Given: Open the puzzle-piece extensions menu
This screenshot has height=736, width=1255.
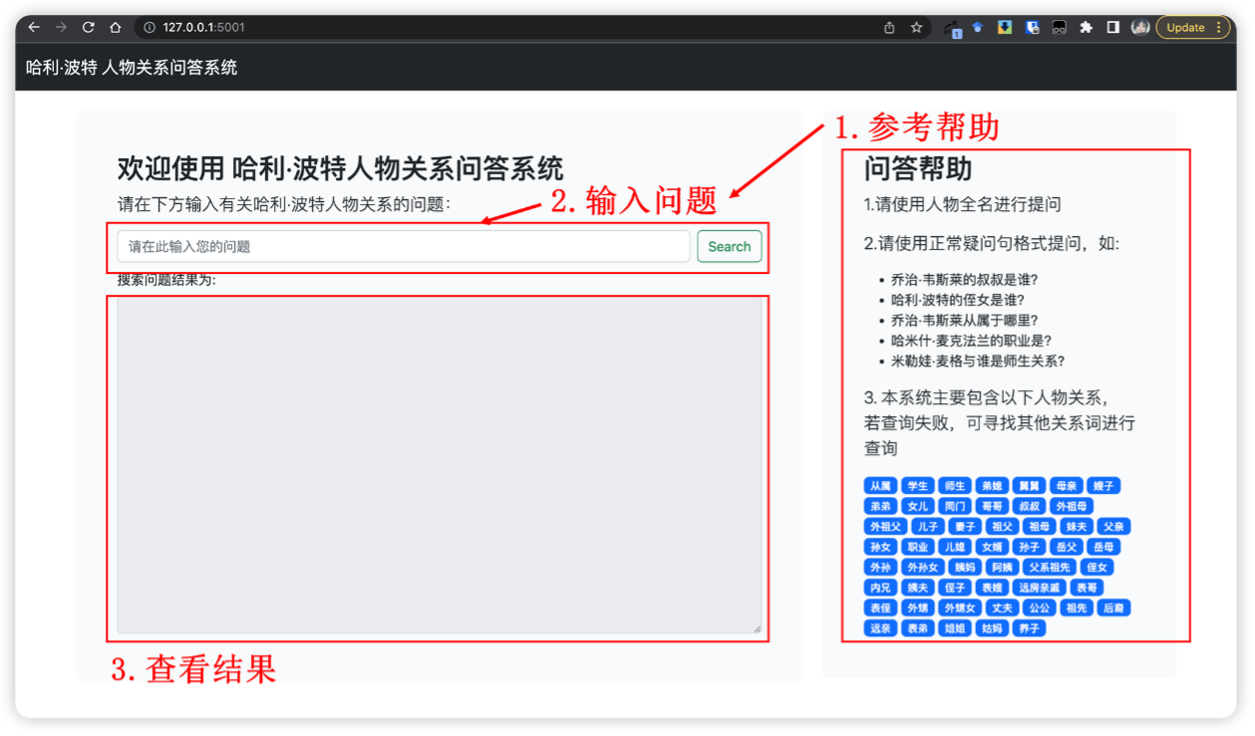Looking at the screenshot, I should pos(1086,28).
